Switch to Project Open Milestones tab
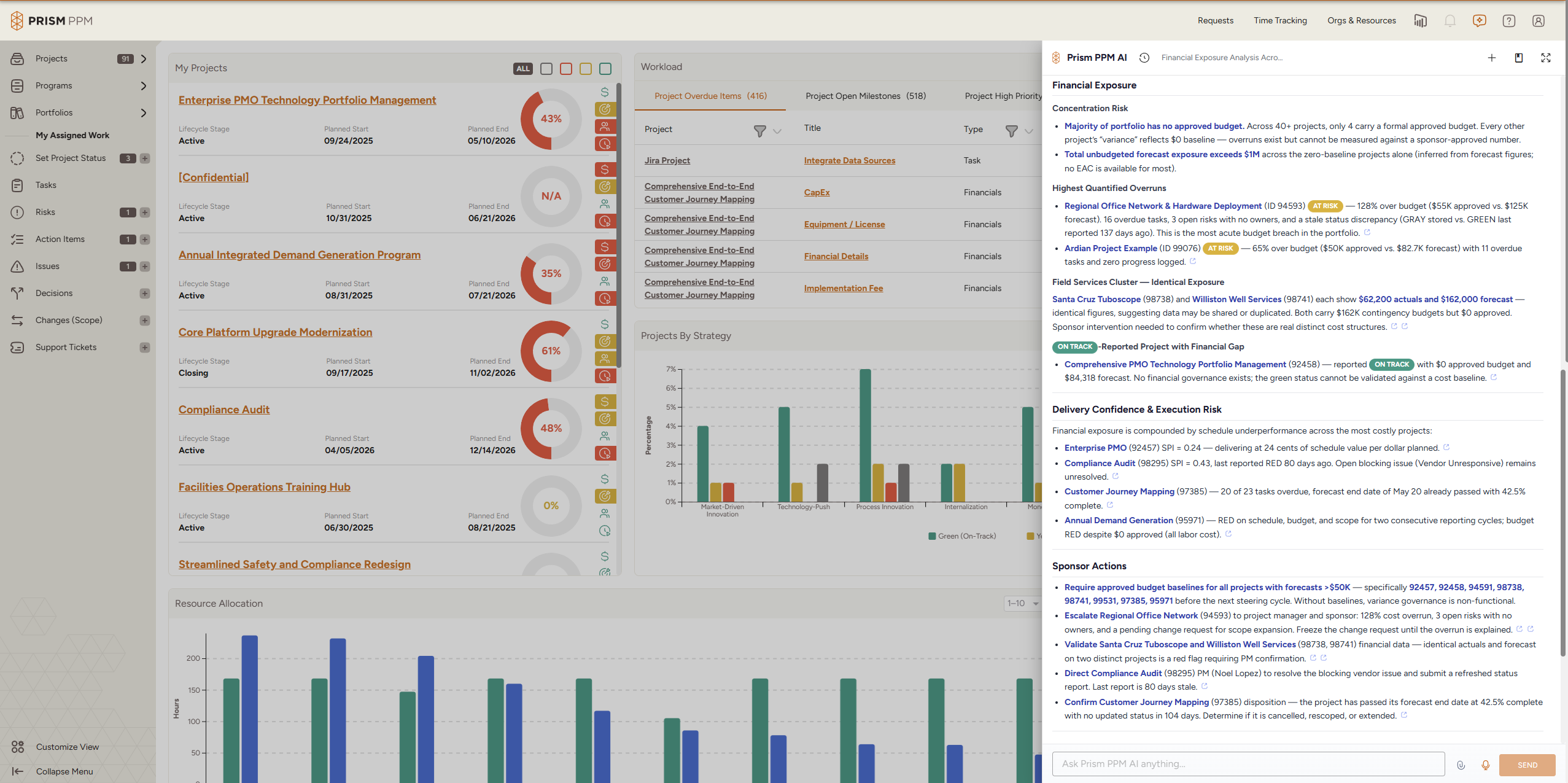 click(866, 96)
